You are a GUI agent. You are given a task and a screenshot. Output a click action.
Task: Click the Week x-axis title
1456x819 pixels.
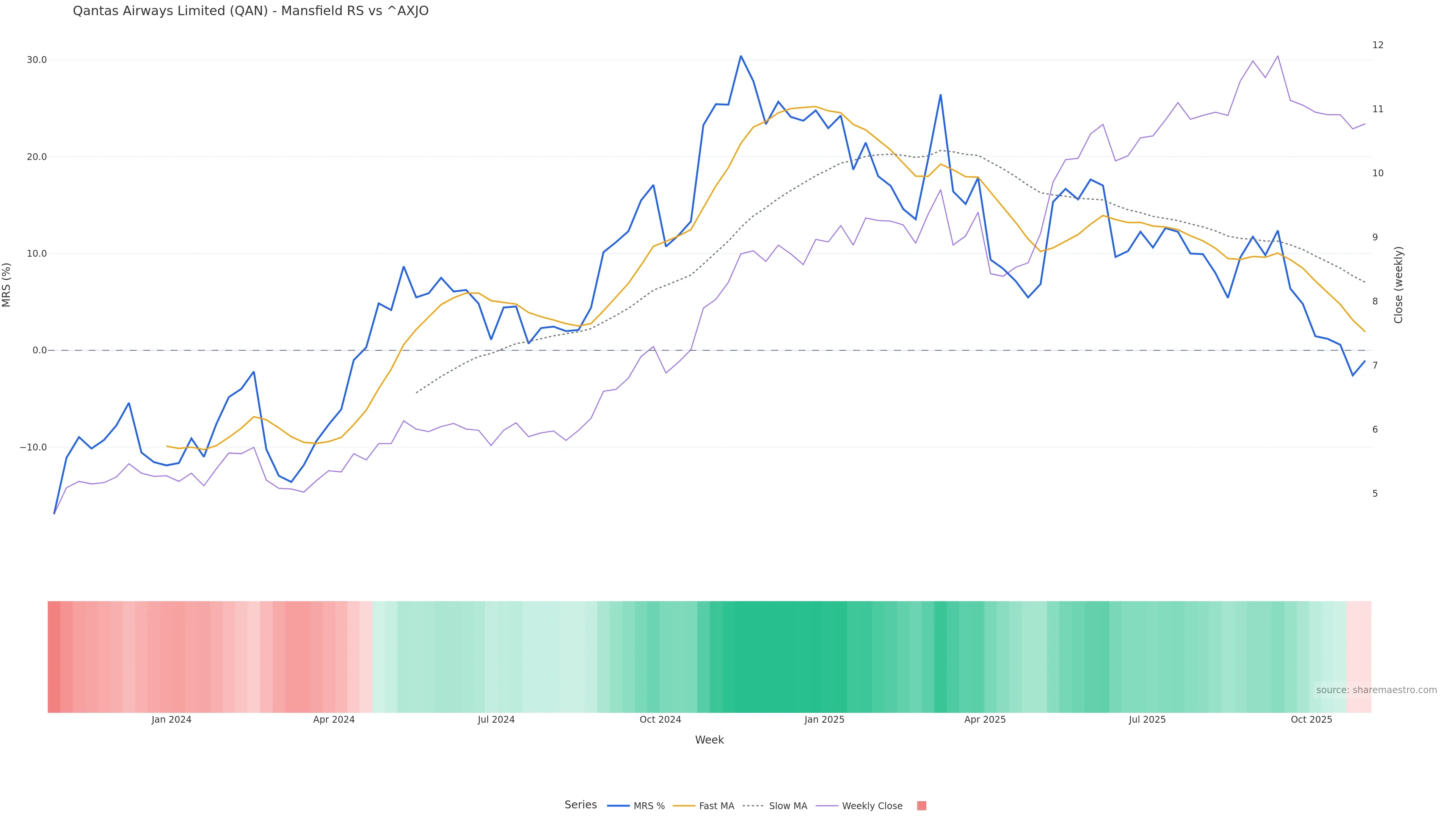(709, 740)
